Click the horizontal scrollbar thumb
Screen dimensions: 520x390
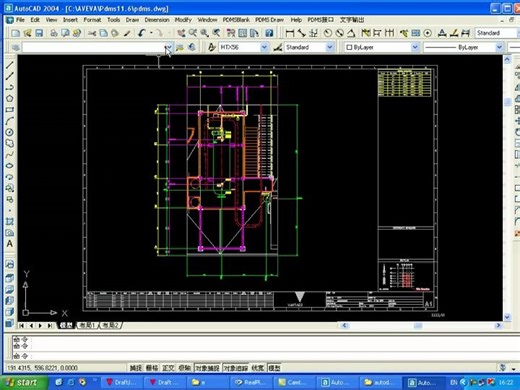(x=418, y=325)
